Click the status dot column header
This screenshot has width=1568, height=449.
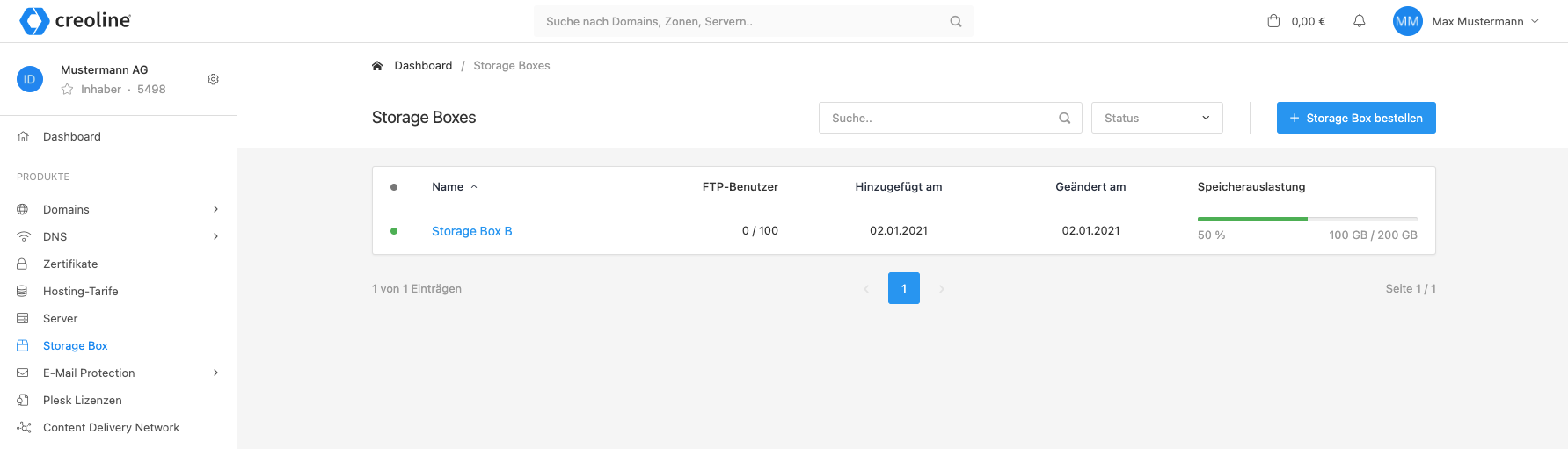click(x=394, y=186)
